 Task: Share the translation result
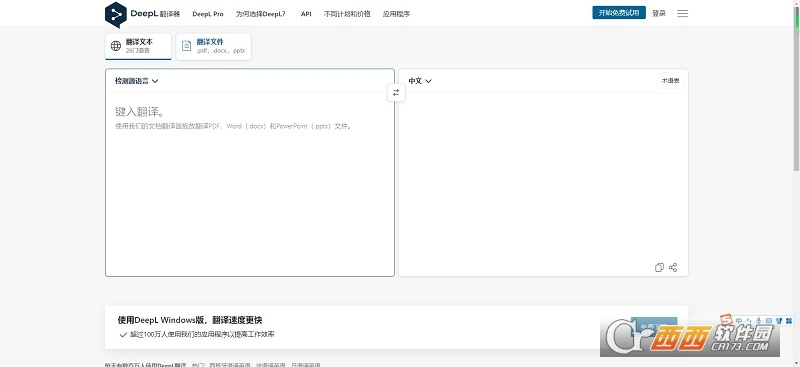tap(673, 267)
